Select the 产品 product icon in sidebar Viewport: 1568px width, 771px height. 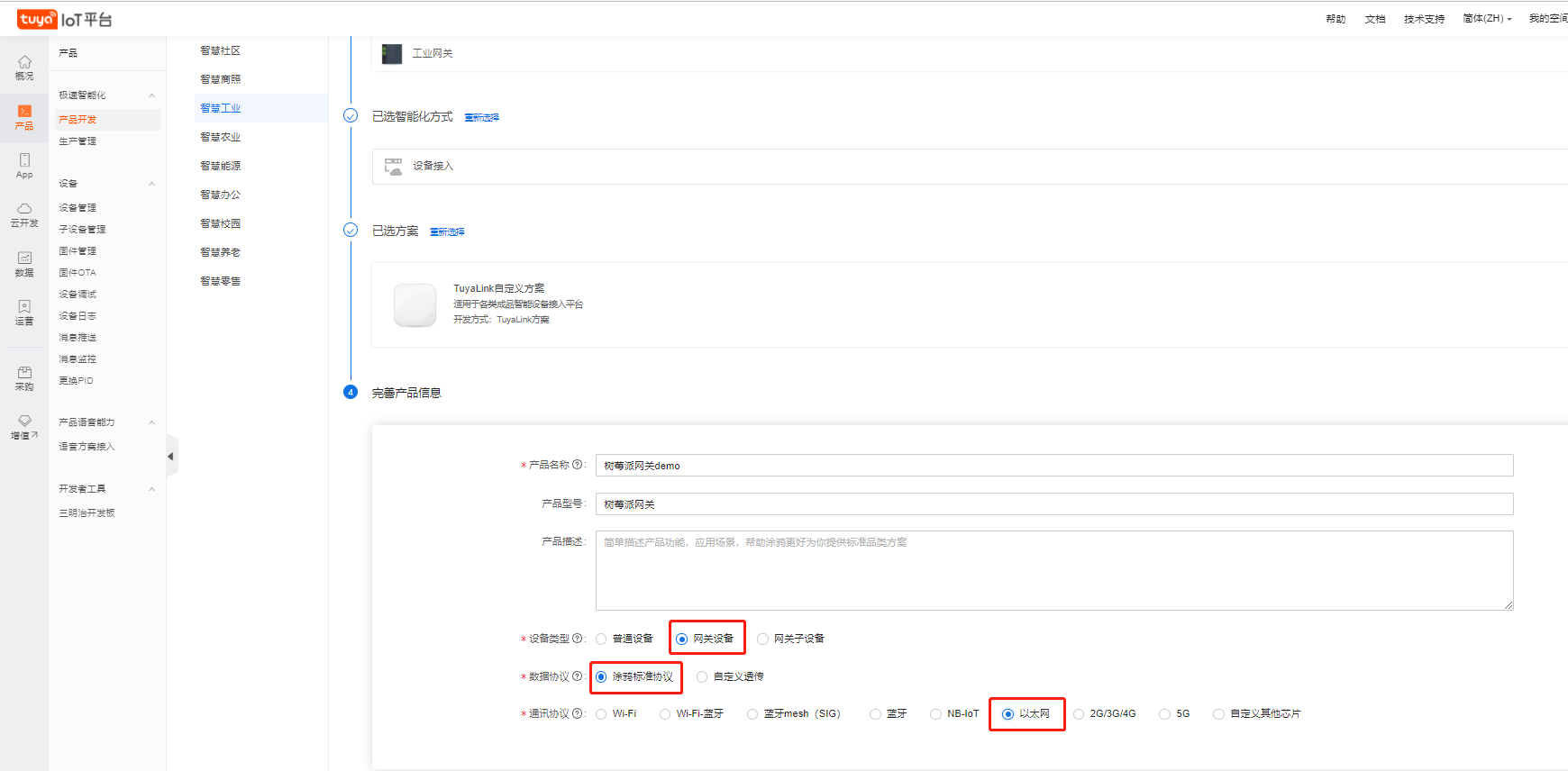coord(24,111)
